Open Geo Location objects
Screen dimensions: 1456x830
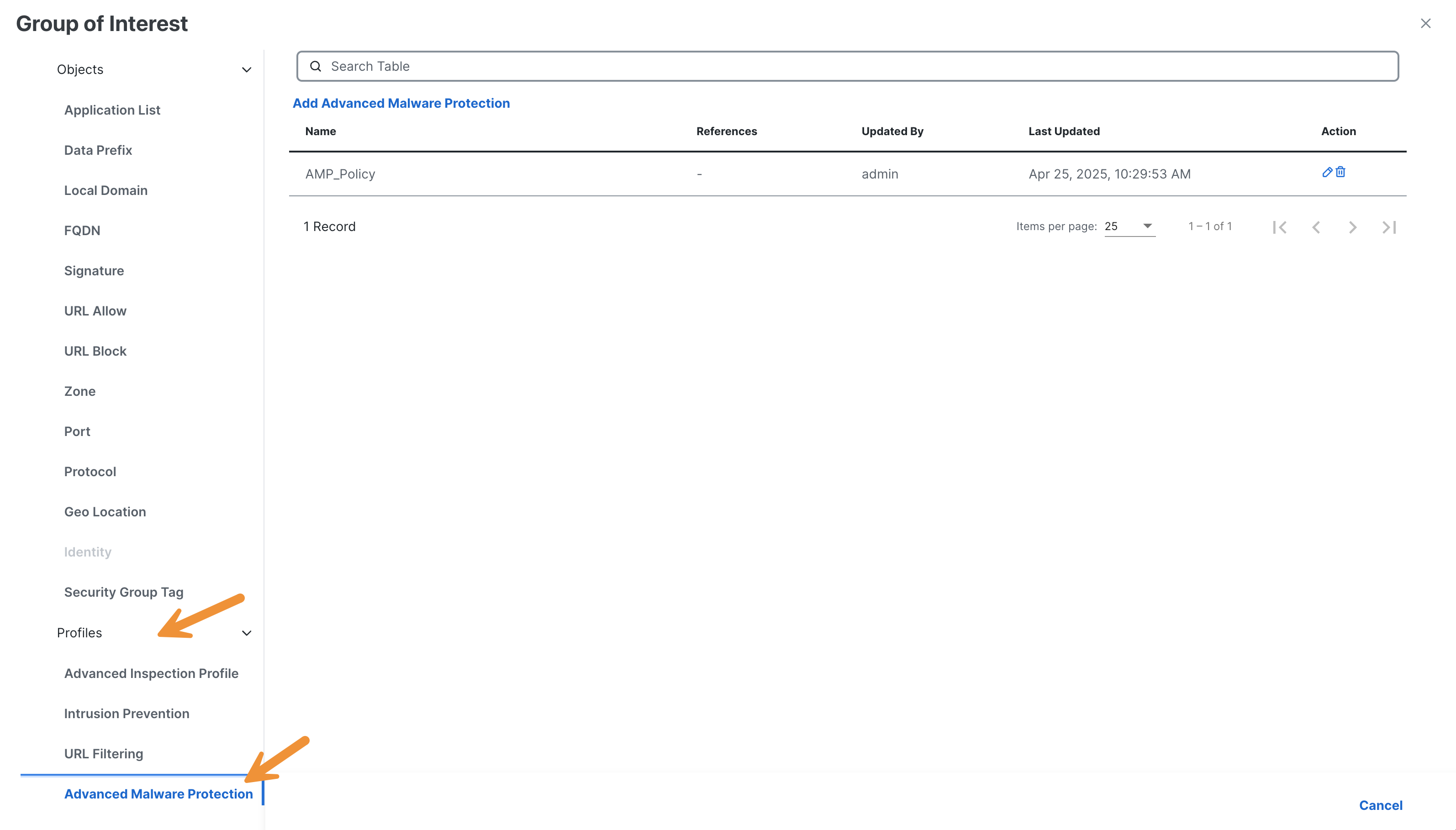pos(105,512)
